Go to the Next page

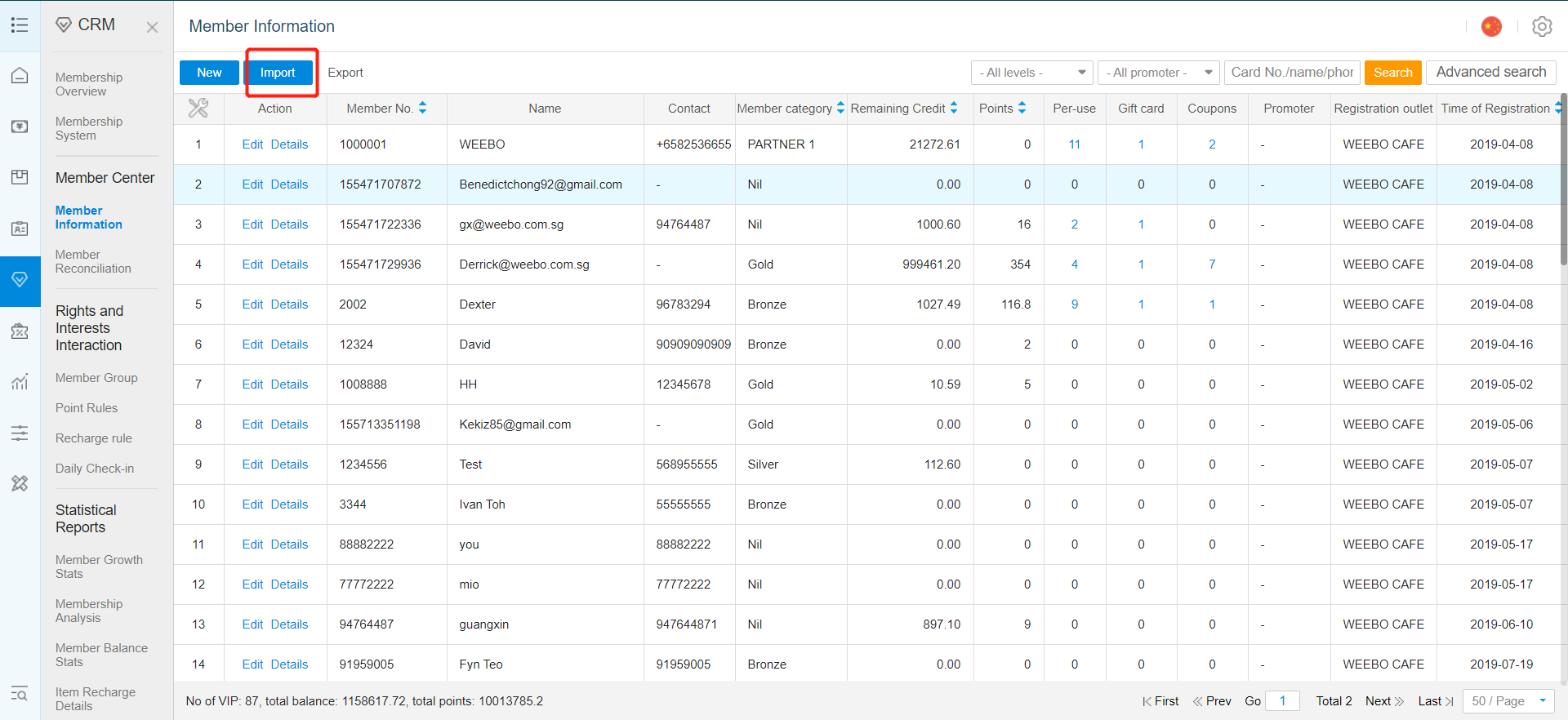[1384, 701]
